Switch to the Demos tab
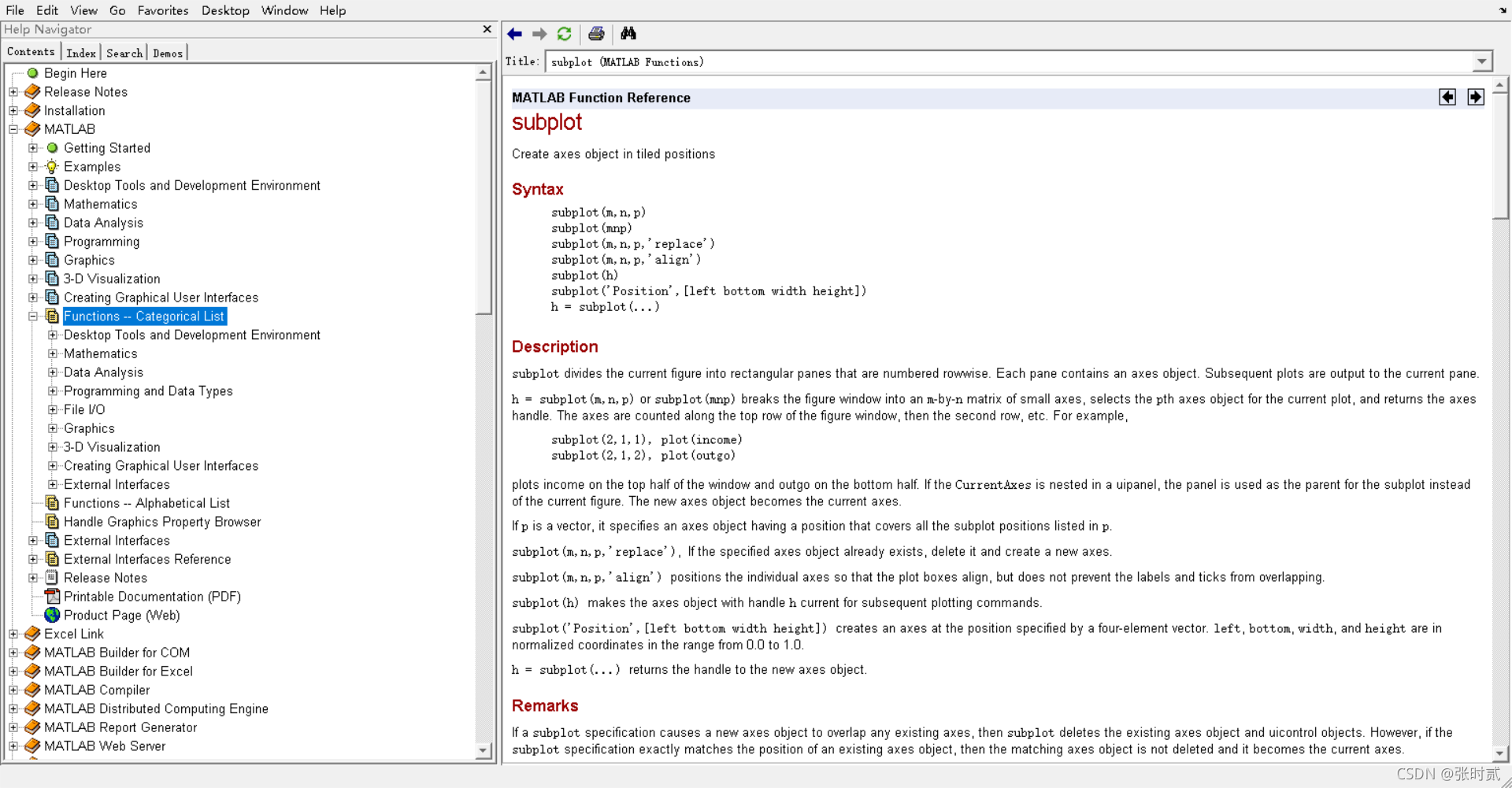The height and width of the screenshot is (788, 1512). click(x=168, y=53)
